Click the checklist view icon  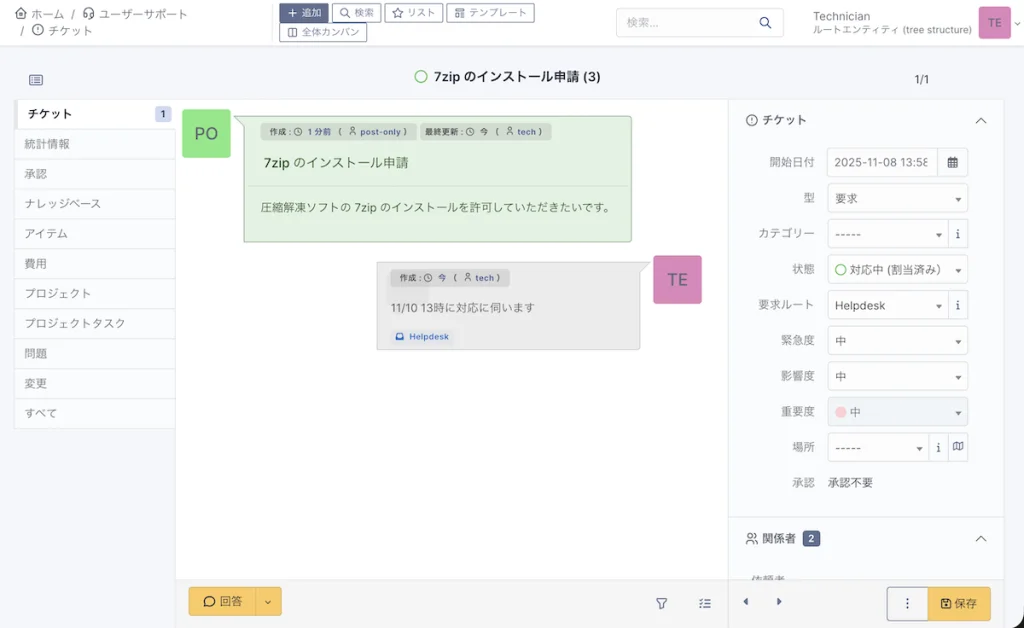point(705,603)
